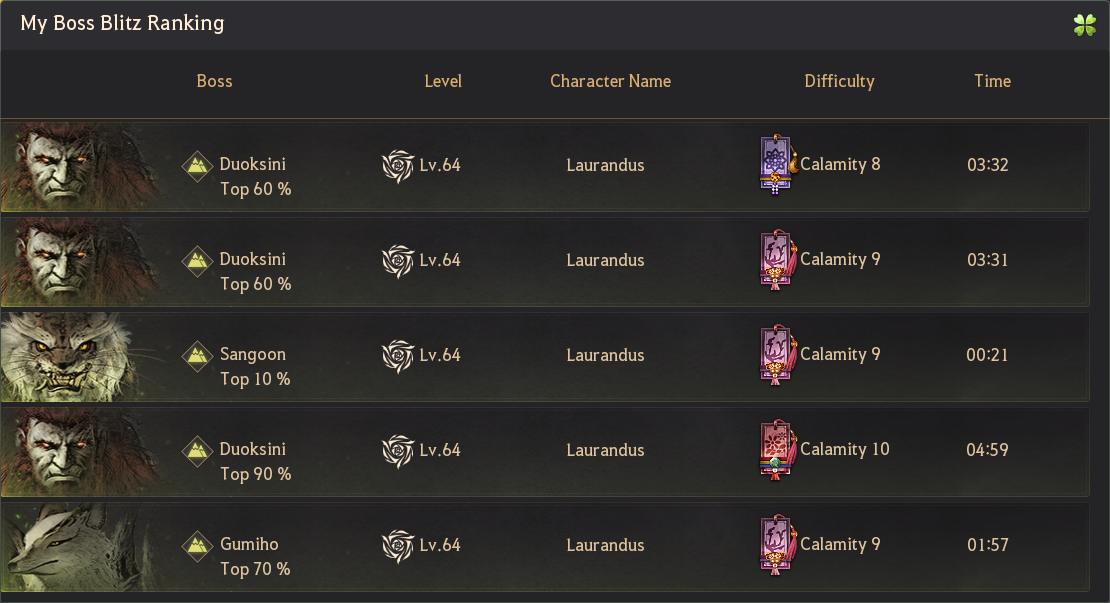The image size is (1110, 603).
Task: Click Gumiho row's Calamity 9 talisman icon
Action: click(x=777, y=544)
